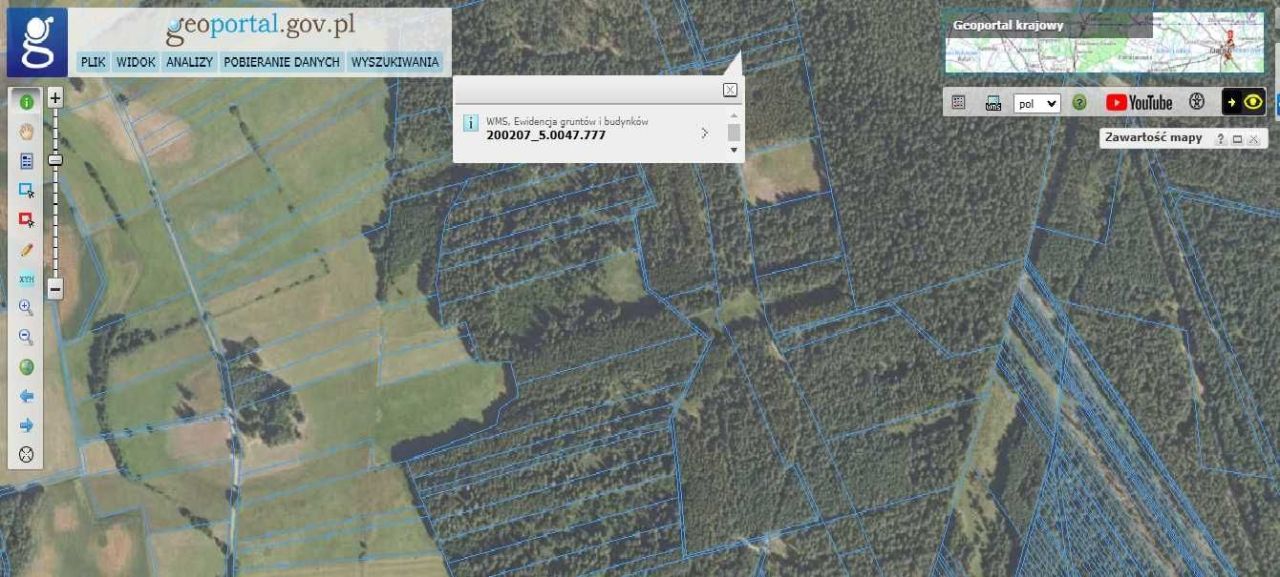1280x577 pixels.
Task: Select the hand pan tool
Action: point(26,131)
